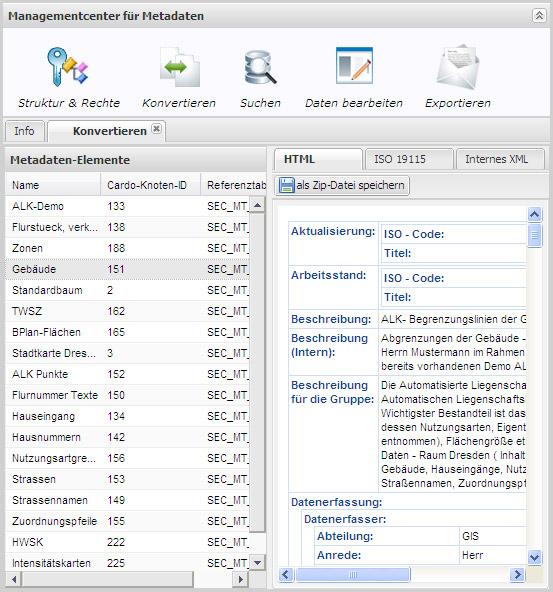Click the Konvertieren green arrows icon
The width and height of the screenshot is (553, 592).
click(179, 67)
